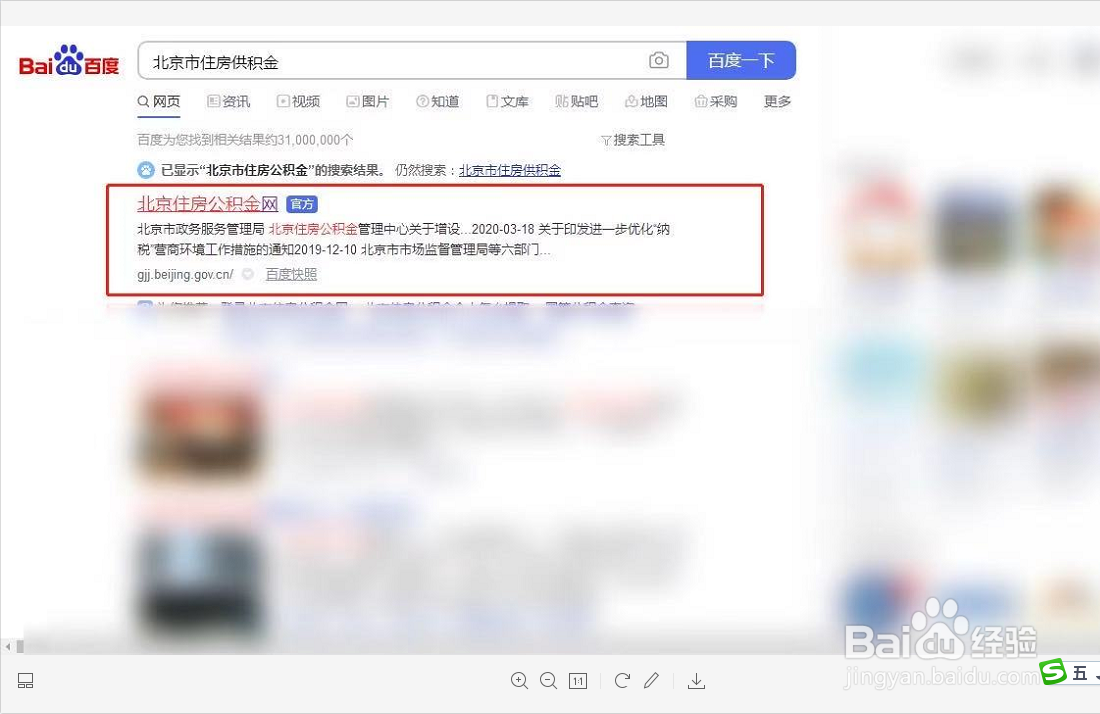1100x714 pixels.
Task: Click the 1:1 actual size icon
Action: point(578,681)
